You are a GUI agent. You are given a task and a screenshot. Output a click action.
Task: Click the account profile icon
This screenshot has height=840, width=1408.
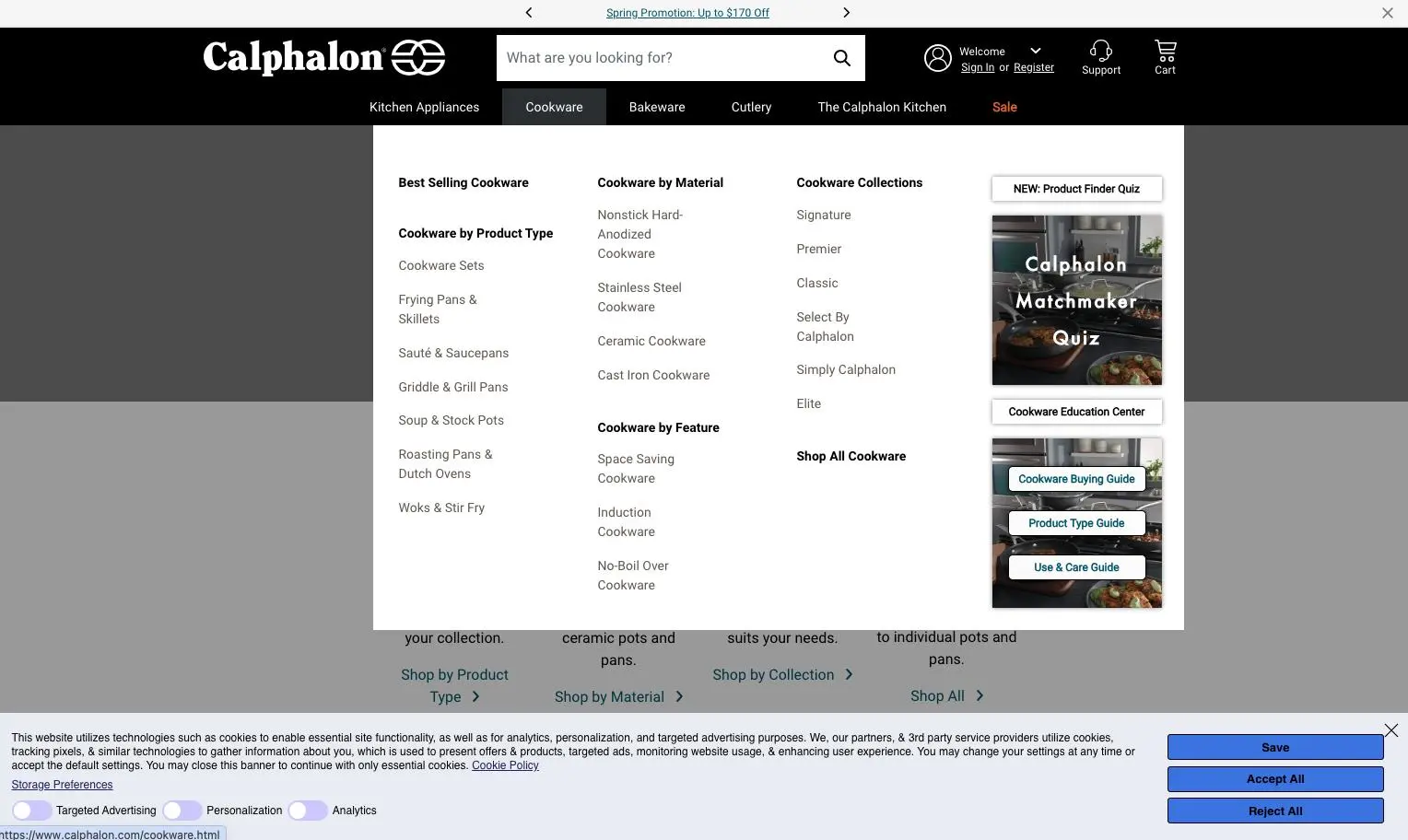[938, 57]
